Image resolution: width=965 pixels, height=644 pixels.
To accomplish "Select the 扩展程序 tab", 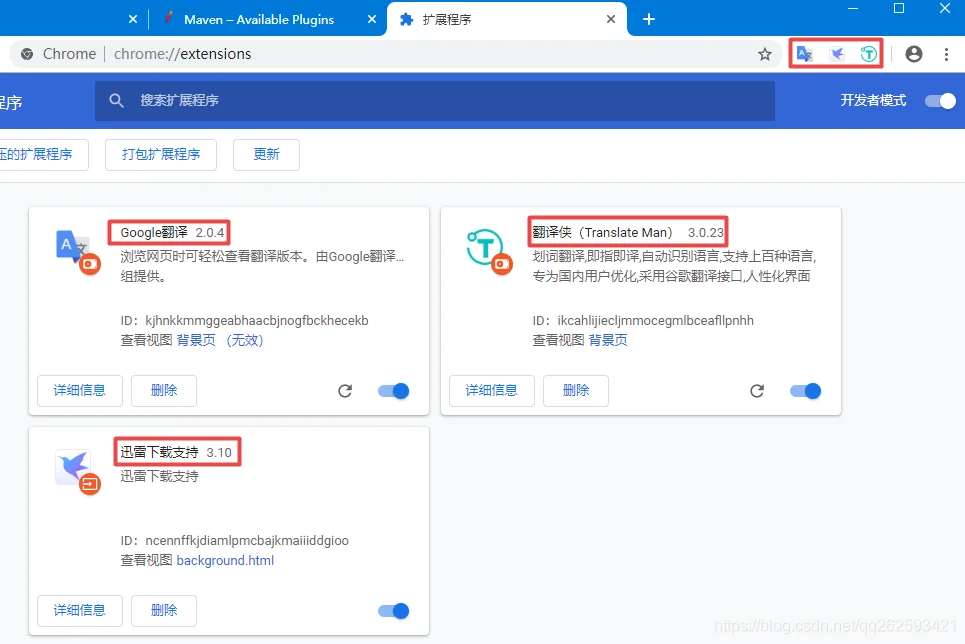I will point(507,19).
